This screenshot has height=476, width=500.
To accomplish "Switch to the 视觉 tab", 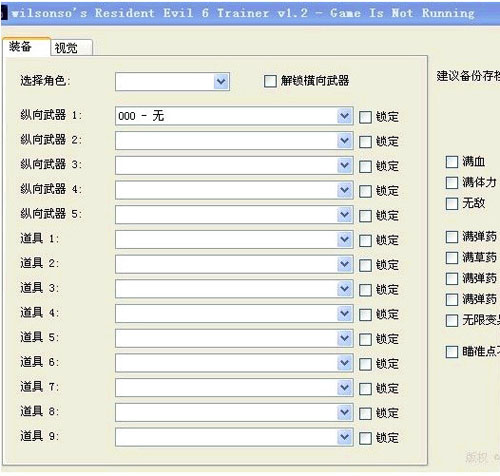I will pos(71,48).
